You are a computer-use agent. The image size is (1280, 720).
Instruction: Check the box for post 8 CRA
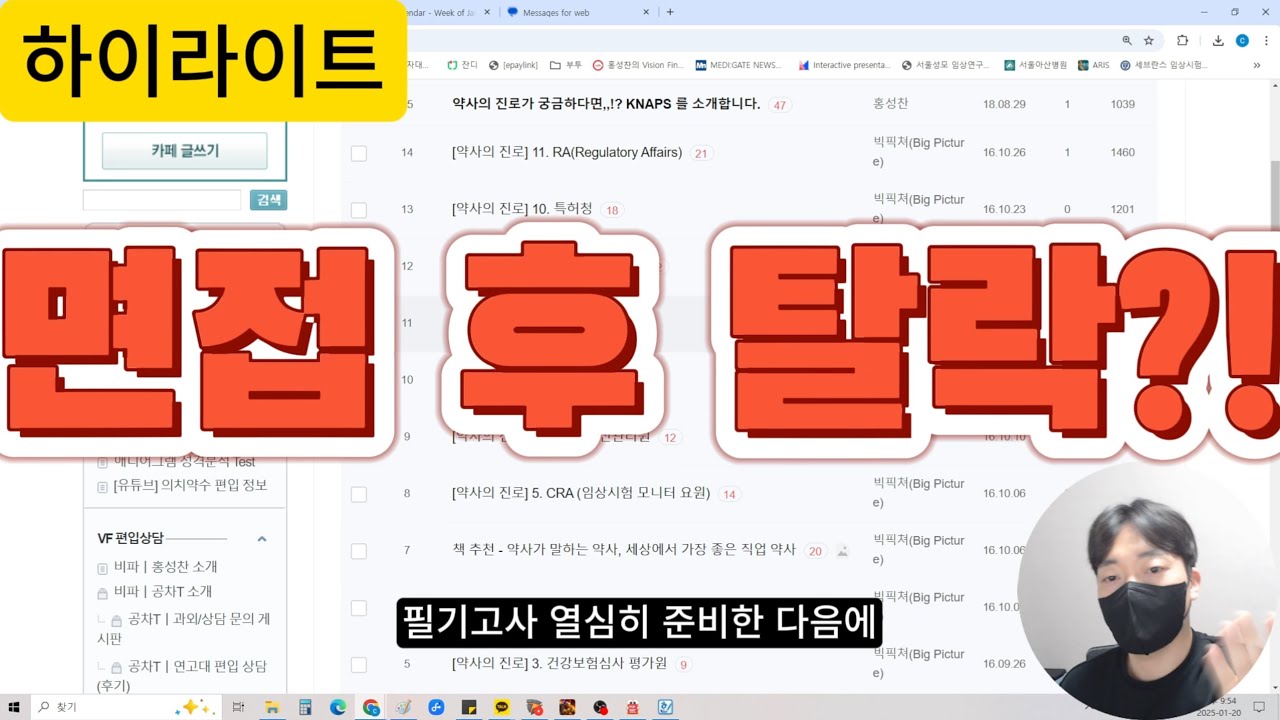359,494
